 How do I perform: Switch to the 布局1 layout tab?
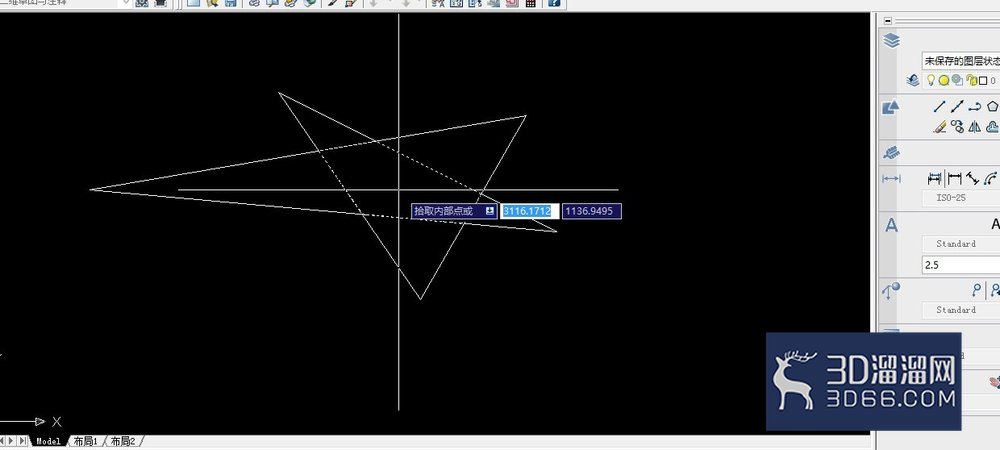coord(85,441)
